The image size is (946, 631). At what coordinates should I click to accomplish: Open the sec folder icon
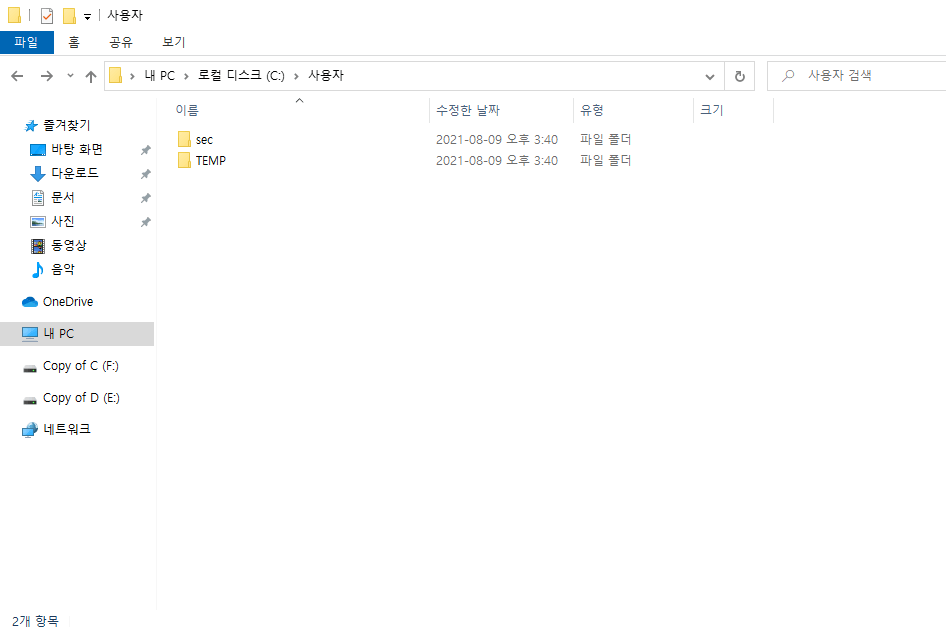(x=184, y=139)
